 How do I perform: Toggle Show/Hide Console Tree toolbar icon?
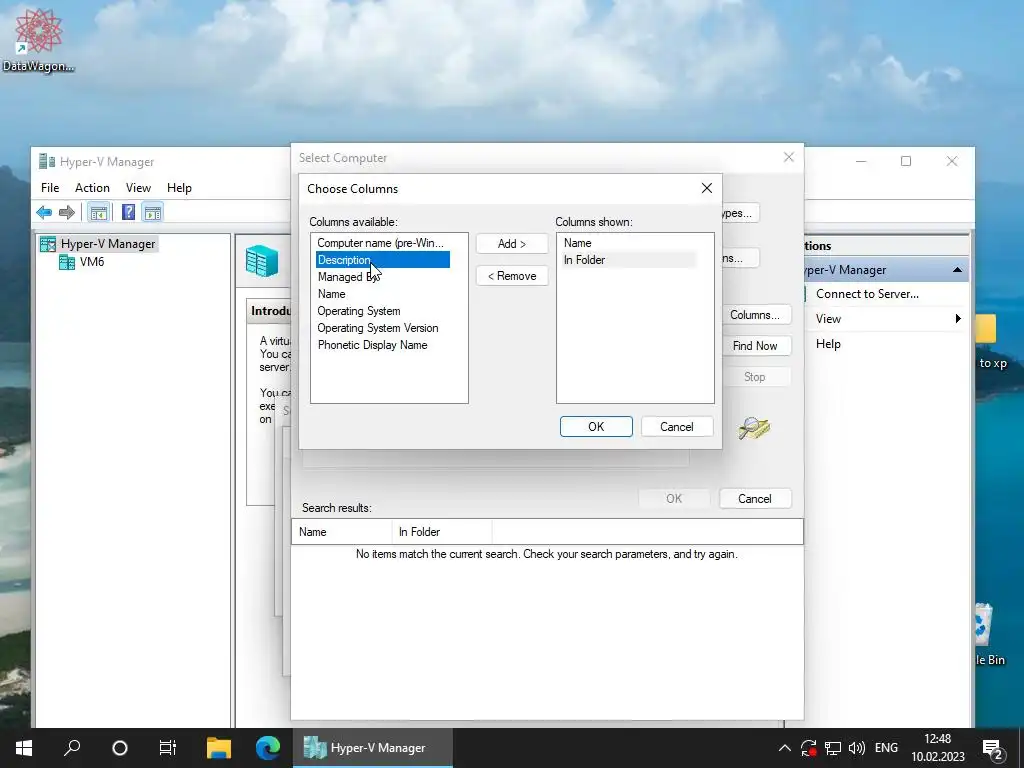(x=99, y=212)
